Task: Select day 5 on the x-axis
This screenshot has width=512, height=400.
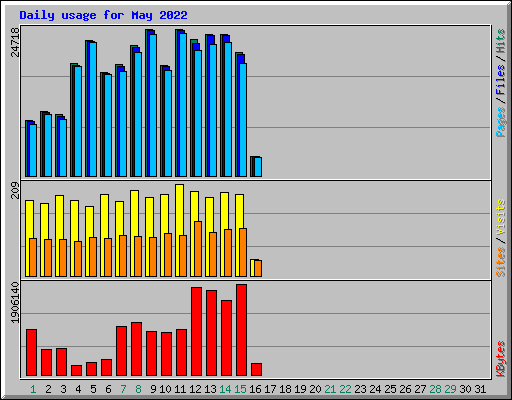Action: tap(93, 389)
